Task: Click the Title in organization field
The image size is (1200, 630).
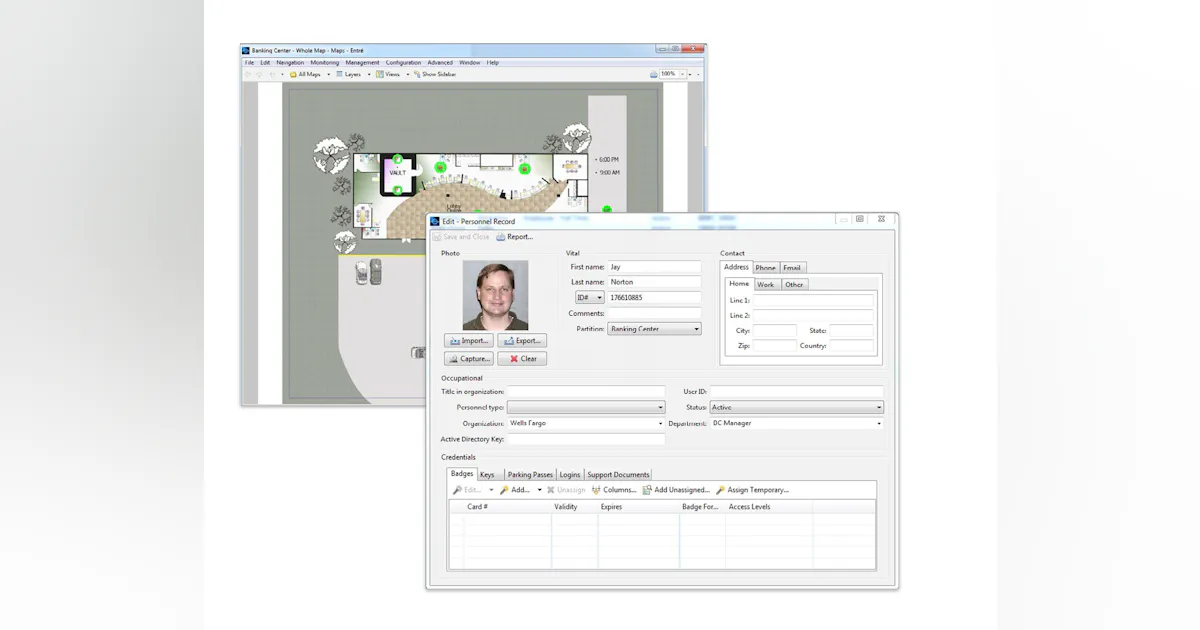Action: [586, 392]
